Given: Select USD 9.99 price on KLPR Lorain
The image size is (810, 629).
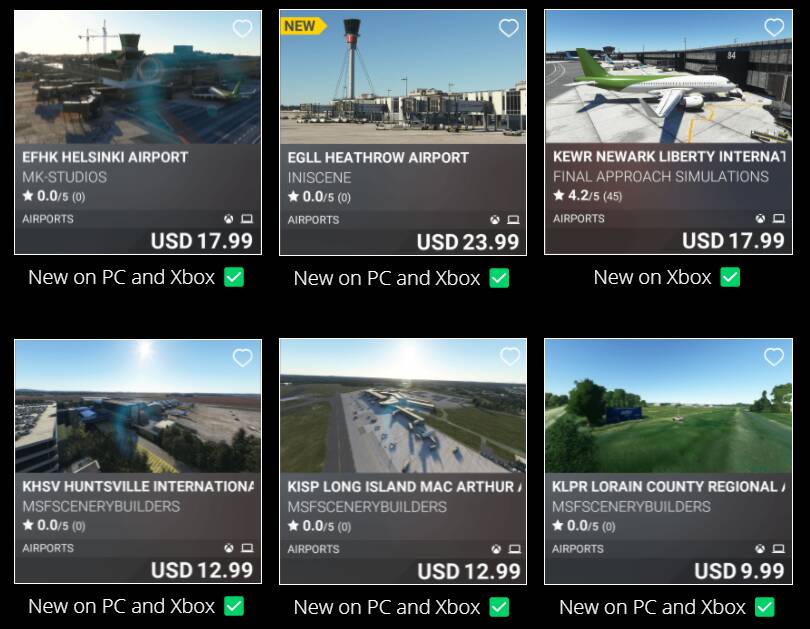Looking at the screenshot, I should click(739, 571).
